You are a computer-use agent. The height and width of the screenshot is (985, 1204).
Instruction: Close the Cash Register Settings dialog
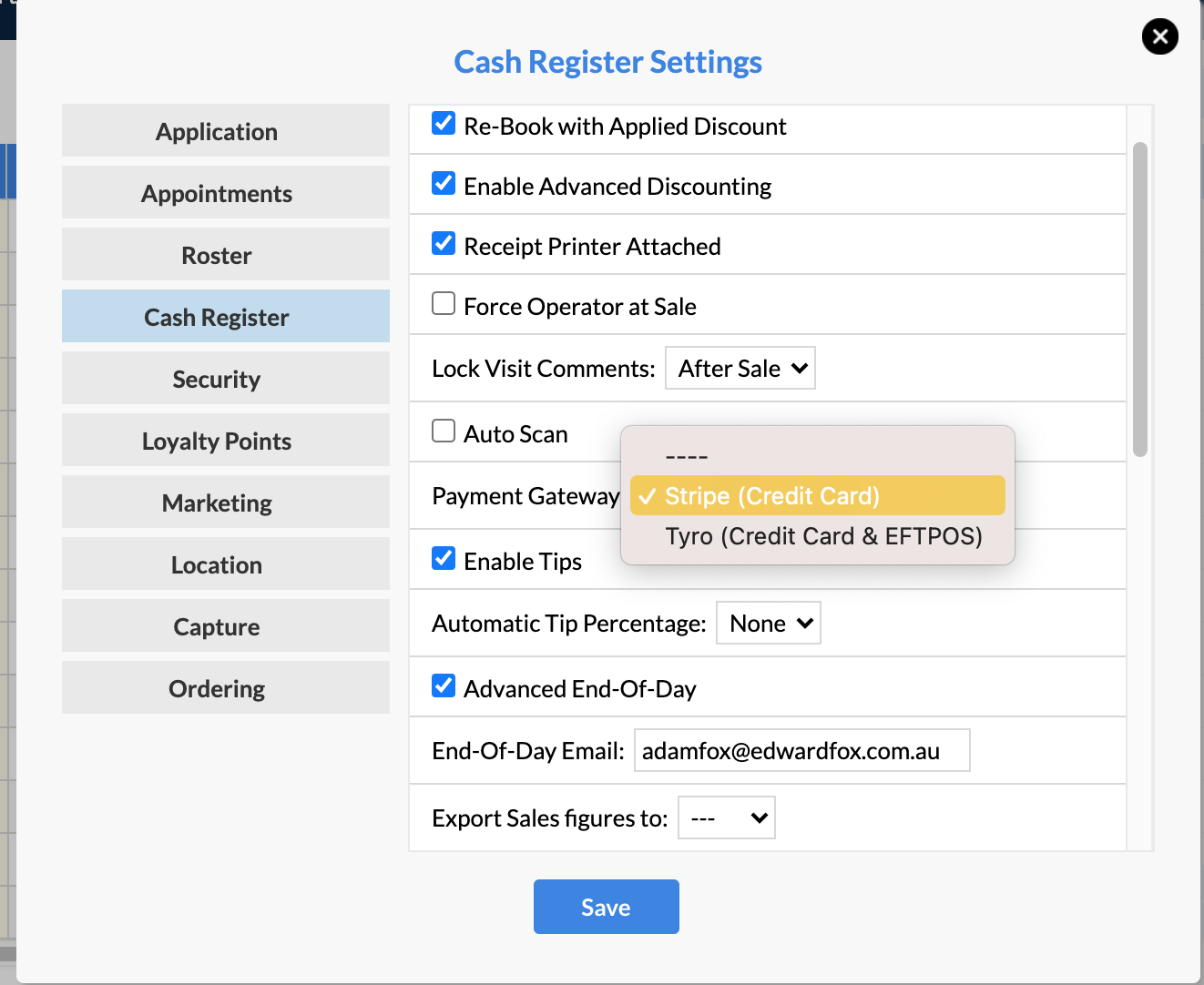[1159, 36]
